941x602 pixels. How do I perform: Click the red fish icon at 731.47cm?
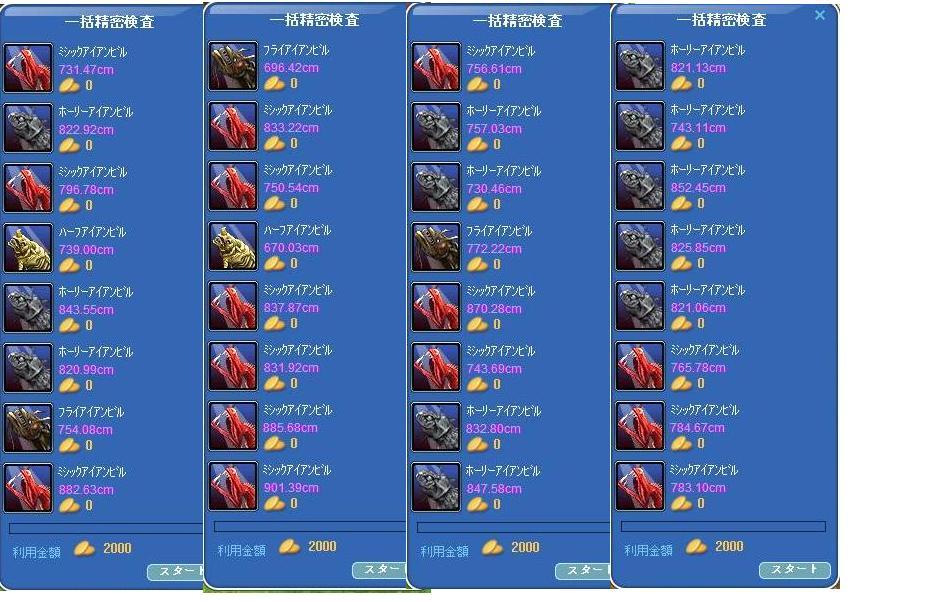(x=28, y=68)
